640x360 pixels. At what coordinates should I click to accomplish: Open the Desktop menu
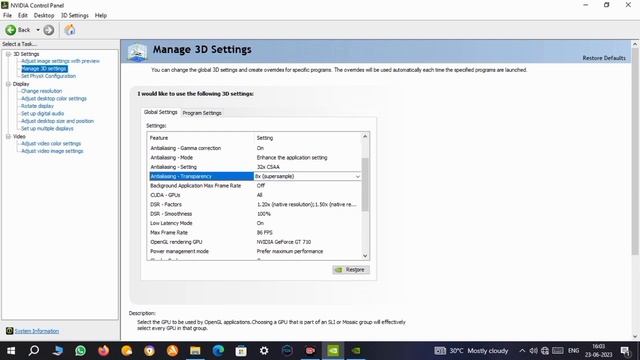tap(44, 16)
